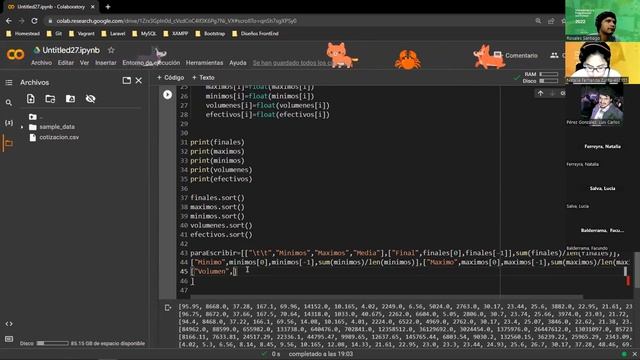Click line 31 print(finales)
This screenshot has width=640, height=360.
pyautogui.click(x=217, y=142)
